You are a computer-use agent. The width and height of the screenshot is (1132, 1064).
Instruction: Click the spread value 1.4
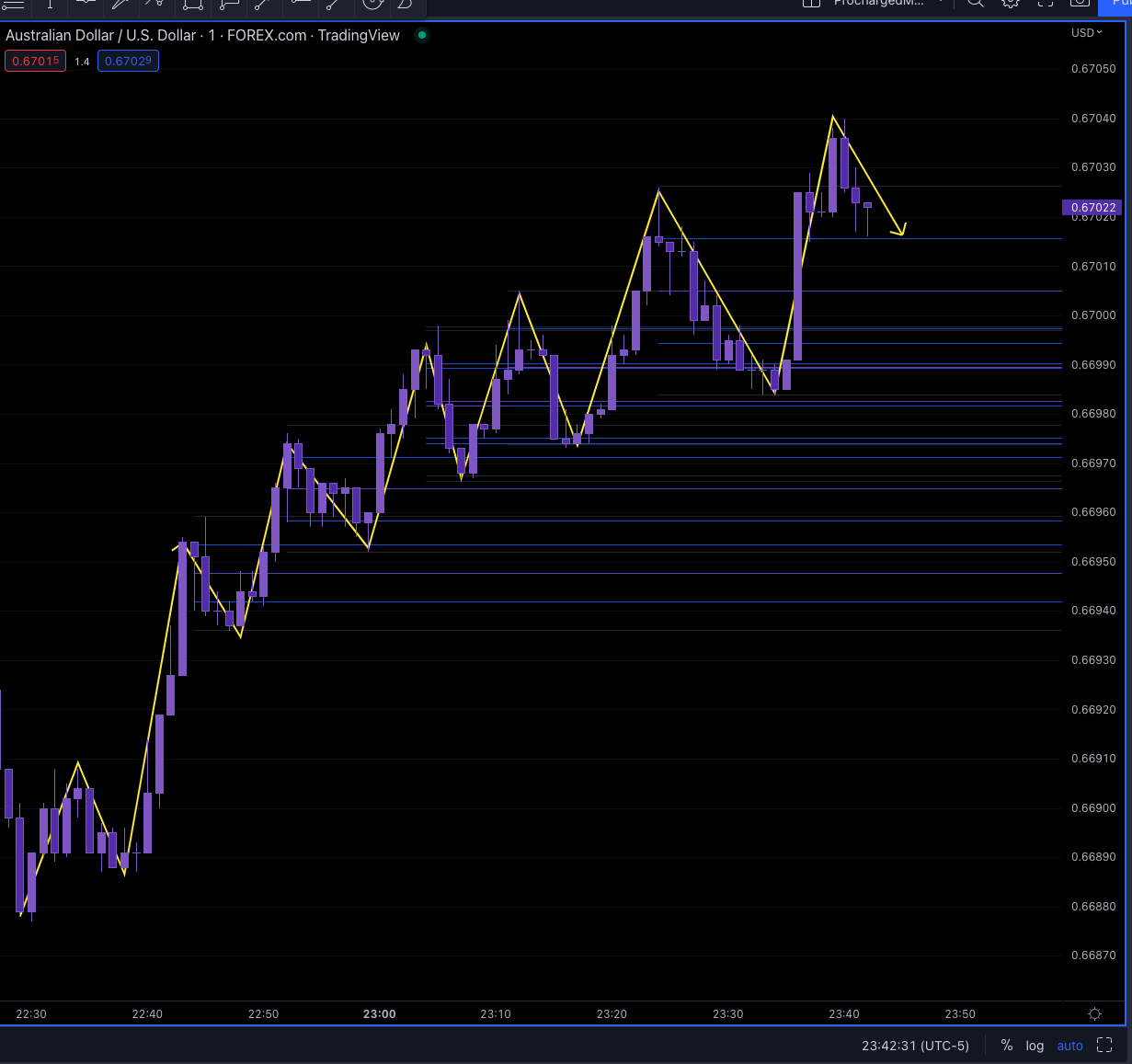pos(83,62)
